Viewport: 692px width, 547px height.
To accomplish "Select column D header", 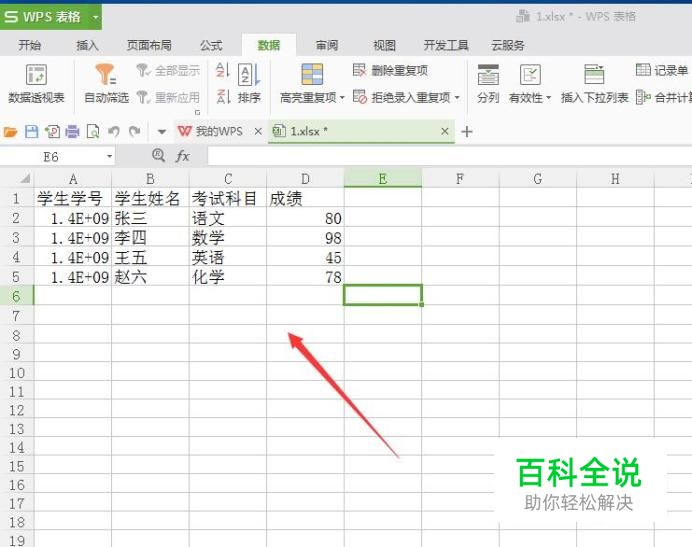I will point(305,179).
